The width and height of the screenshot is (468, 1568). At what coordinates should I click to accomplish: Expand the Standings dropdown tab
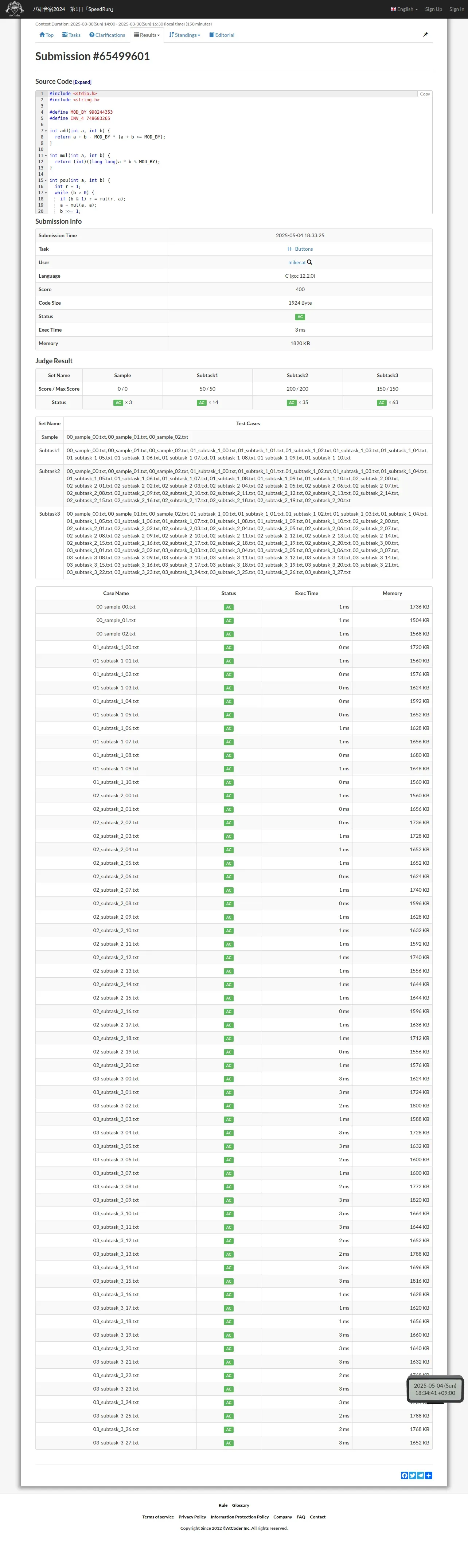tap(184, 35)
